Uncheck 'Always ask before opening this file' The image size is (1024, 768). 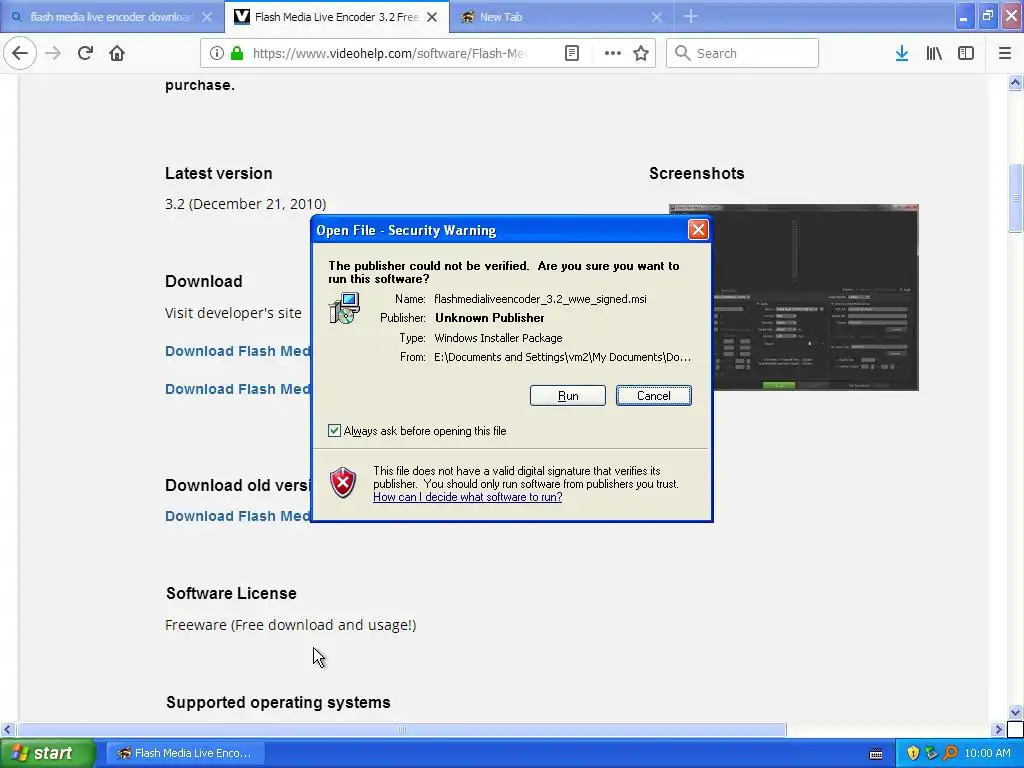(x=334, y=430)
